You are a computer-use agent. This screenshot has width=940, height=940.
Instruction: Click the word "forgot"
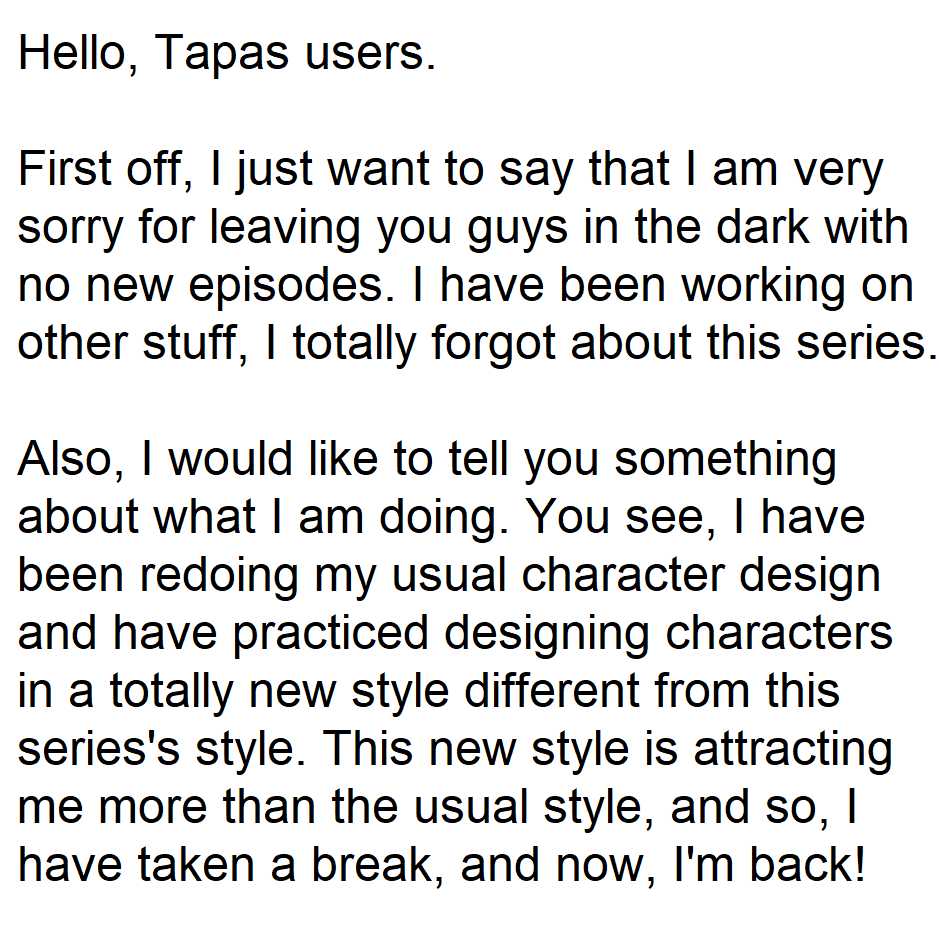pos(494,343)
